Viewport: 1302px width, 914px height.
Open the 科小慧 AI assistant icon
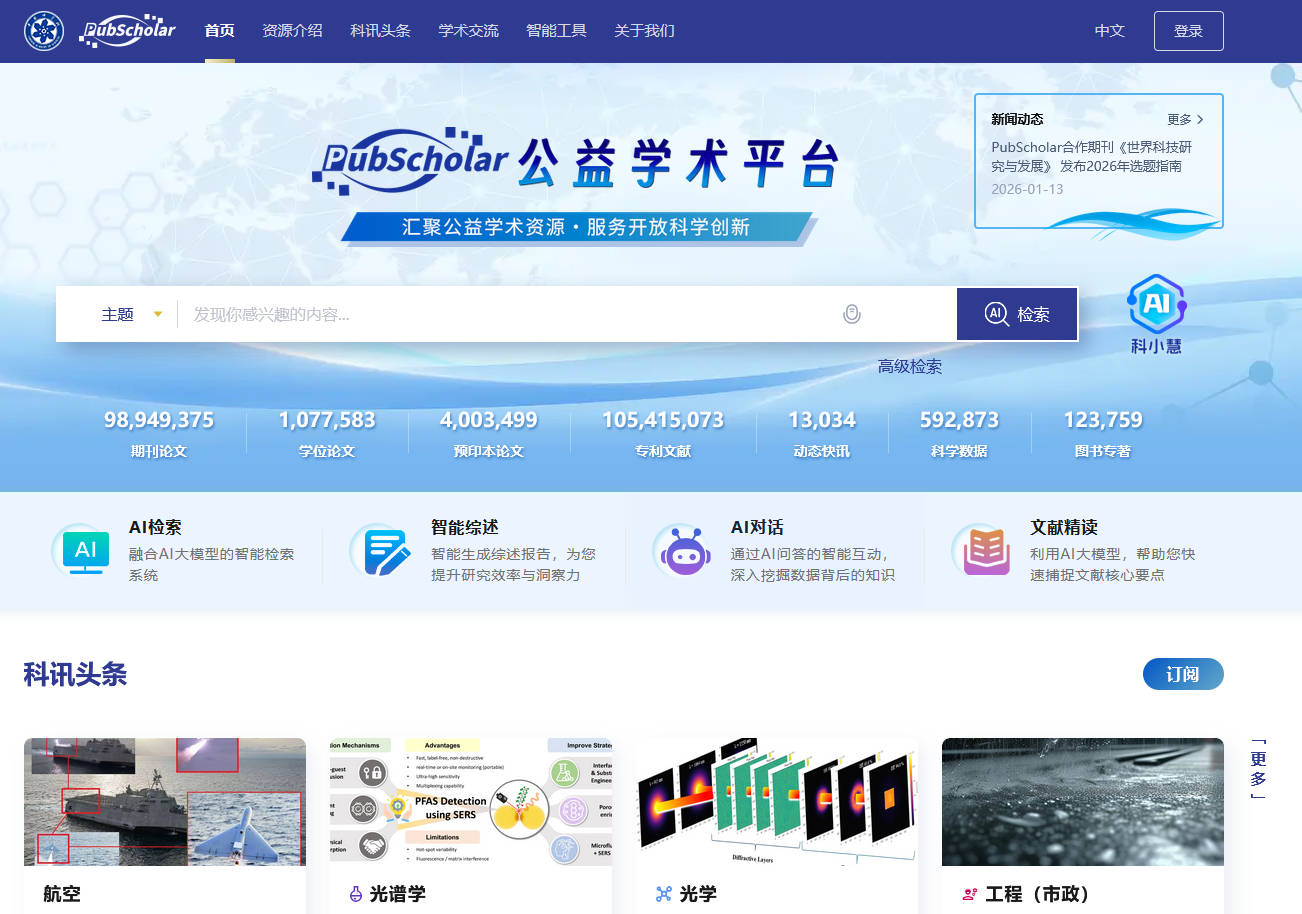(x=1156, y=314)
